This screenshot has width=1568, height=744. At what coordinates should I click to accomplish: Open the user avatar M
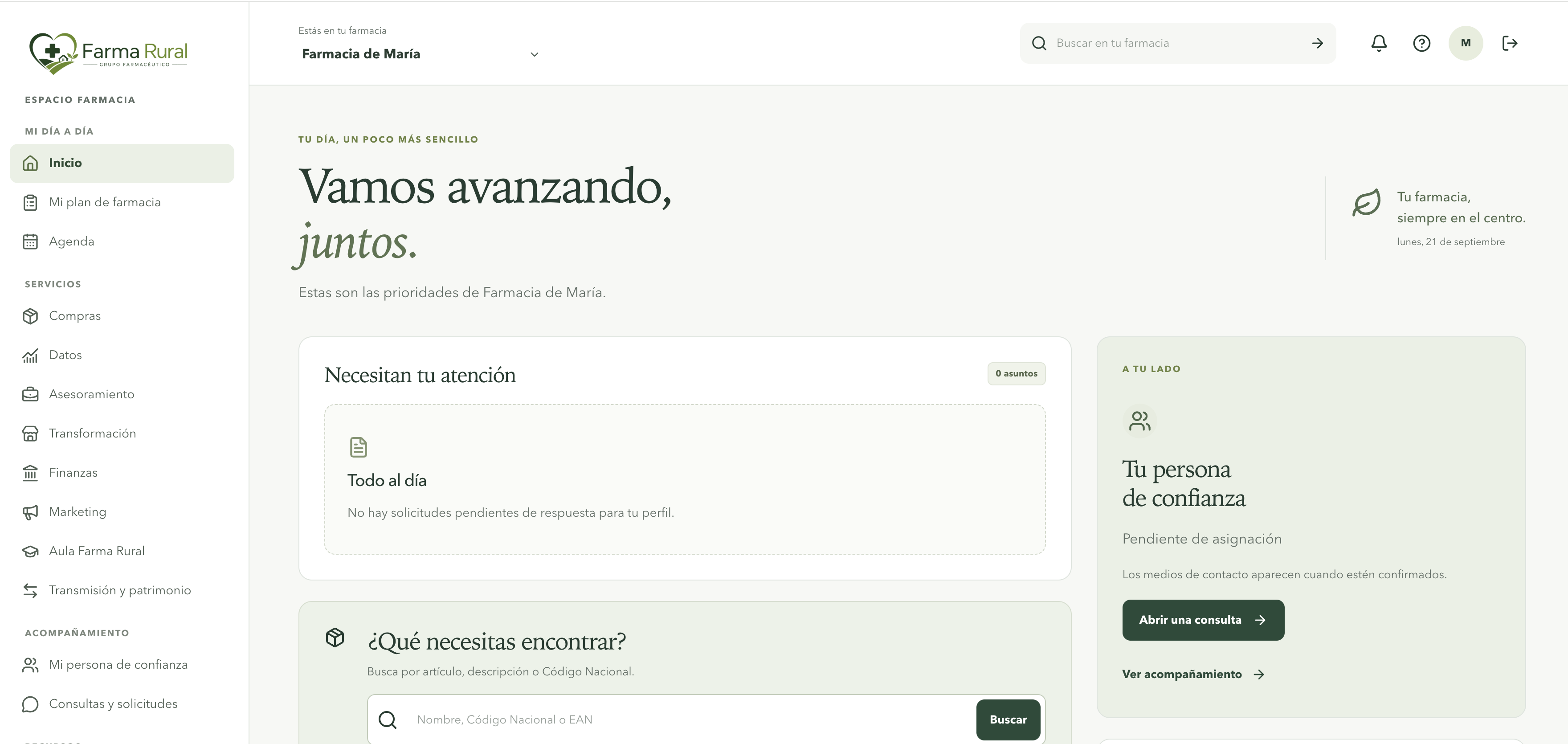[x=1465, y=43]
